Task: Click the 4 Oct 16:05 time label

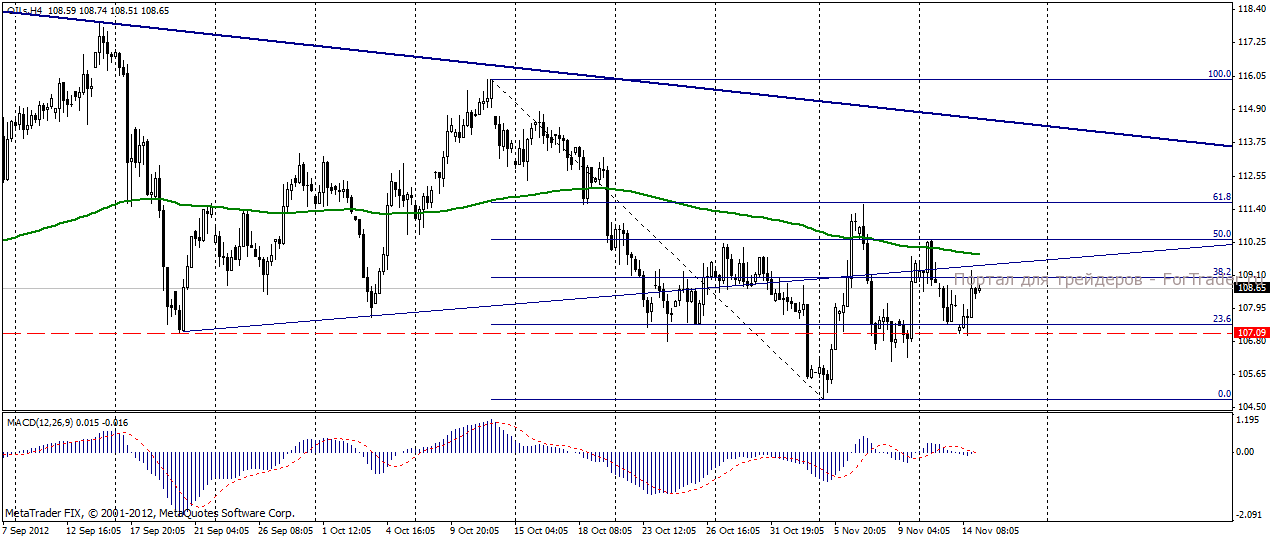Action: [413, 529]
